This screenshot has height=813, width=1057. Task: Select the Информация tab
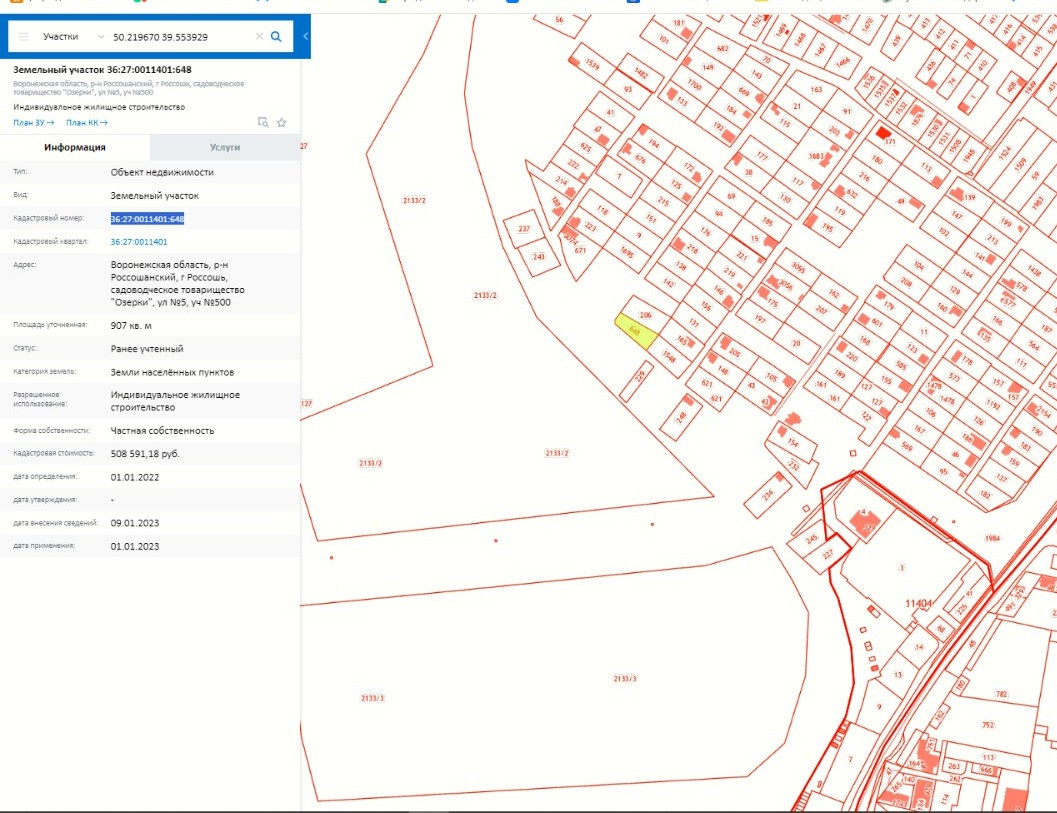[75, 147]
